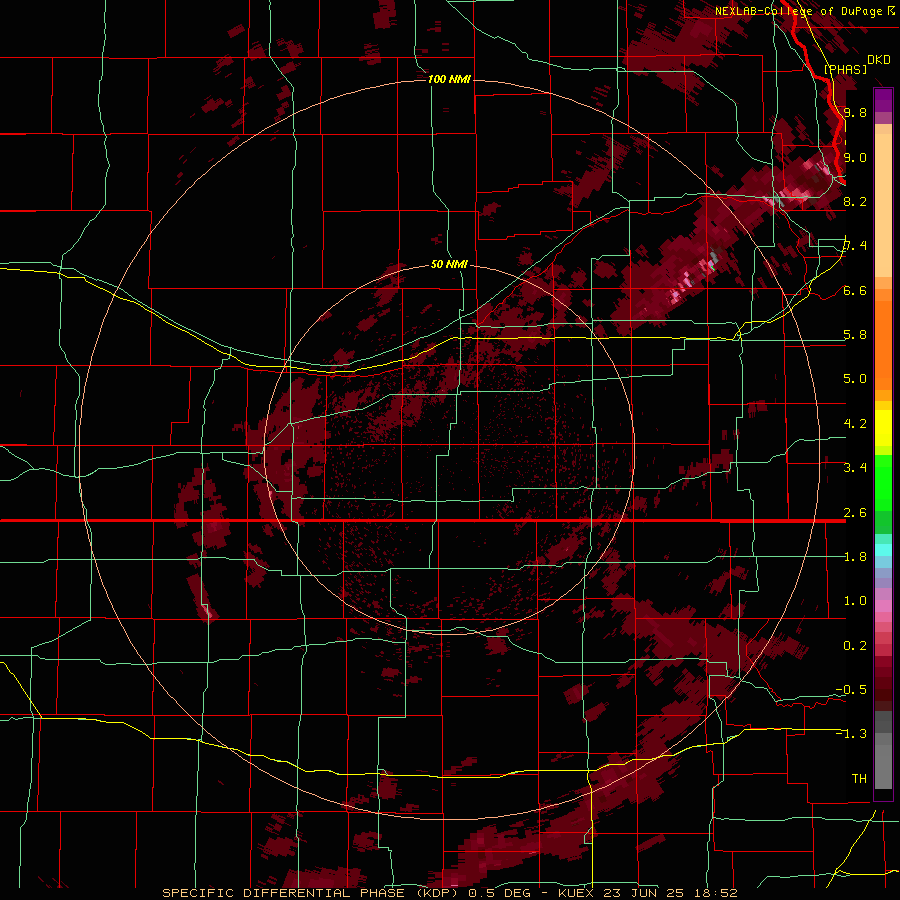Click the 1.0 value on color scale
Screen dimensions: 900x900
[855, 601]
